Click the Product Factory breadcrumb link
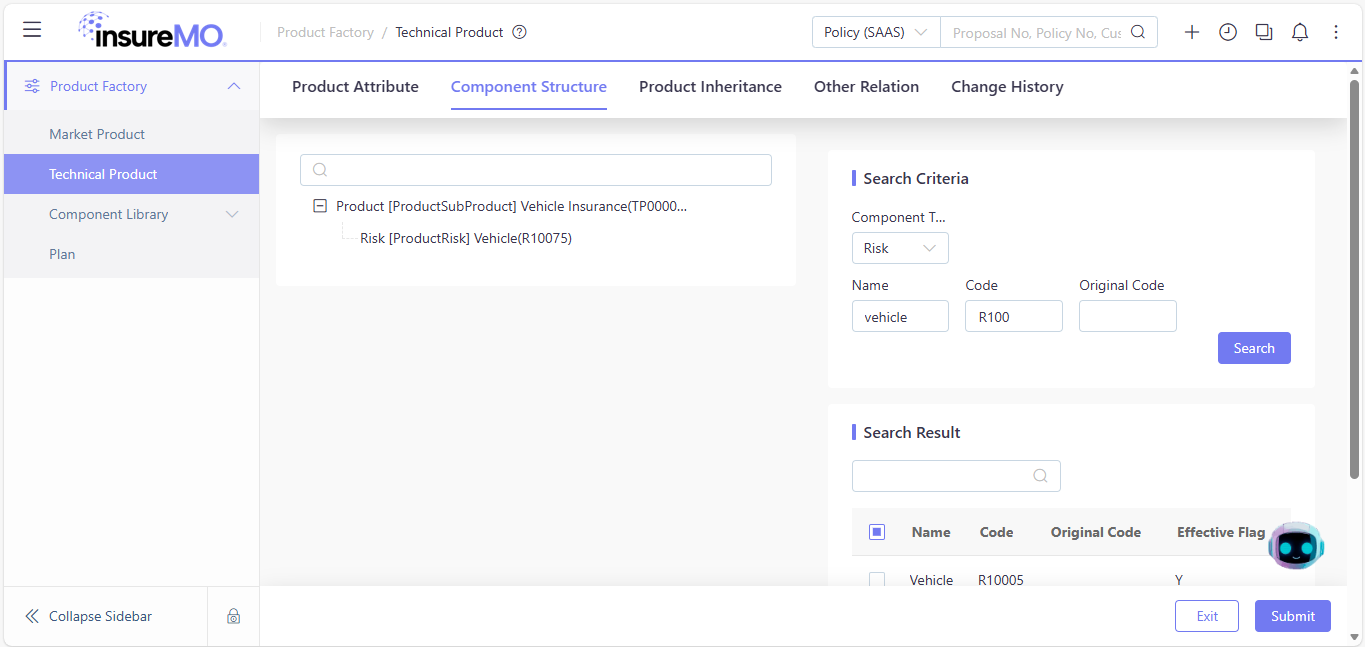Image resolution: width=1365 pixels, height=647 pixels. click(325, 32)
